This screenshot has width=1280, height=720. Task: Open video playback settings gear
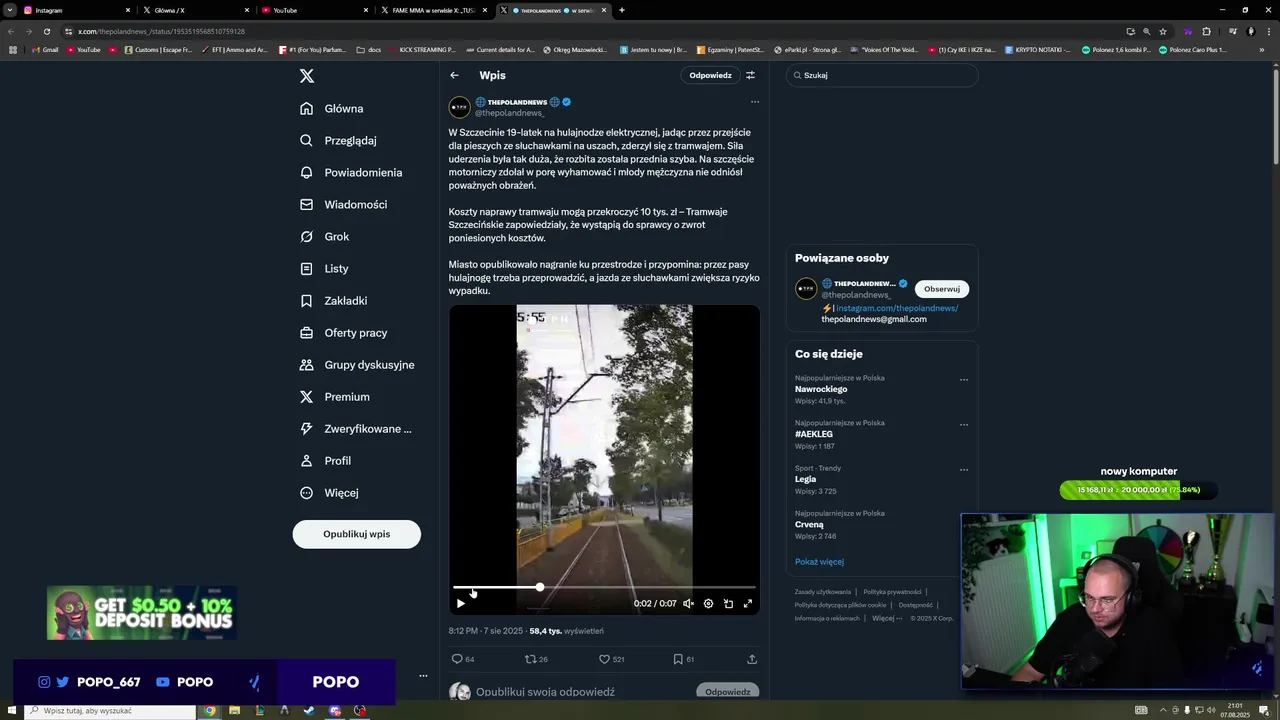708,603
